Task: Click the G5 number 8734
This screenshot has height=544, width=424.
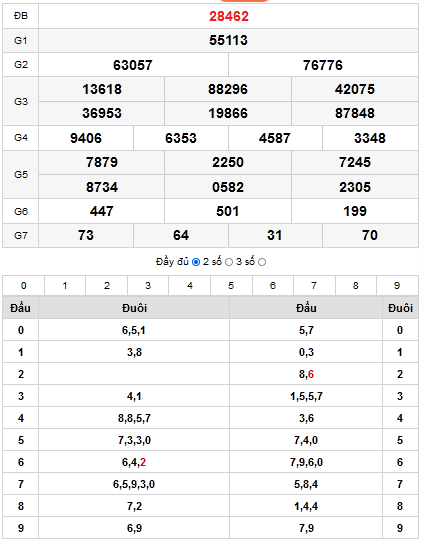Action: tap(102, 187)
